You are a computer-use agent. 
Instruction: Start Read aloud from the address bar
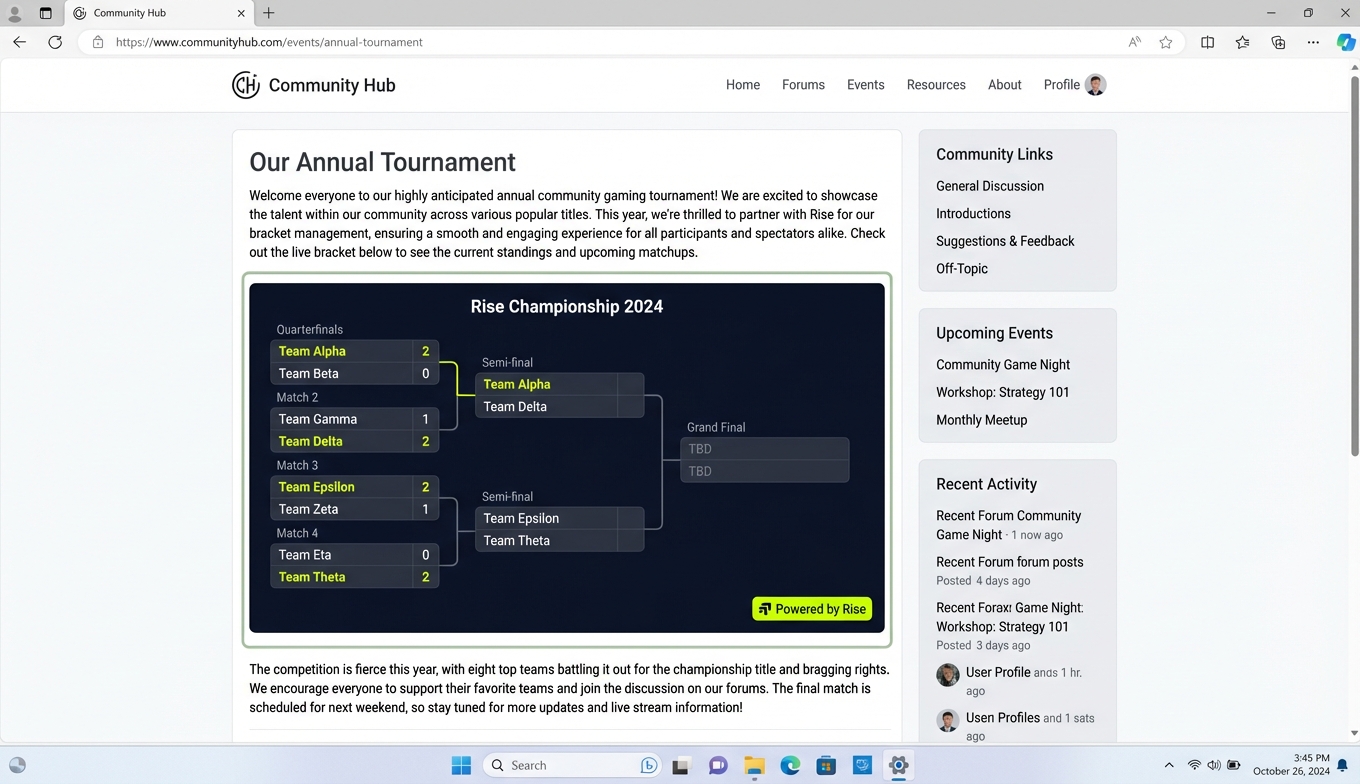[x=1135, y=42]
